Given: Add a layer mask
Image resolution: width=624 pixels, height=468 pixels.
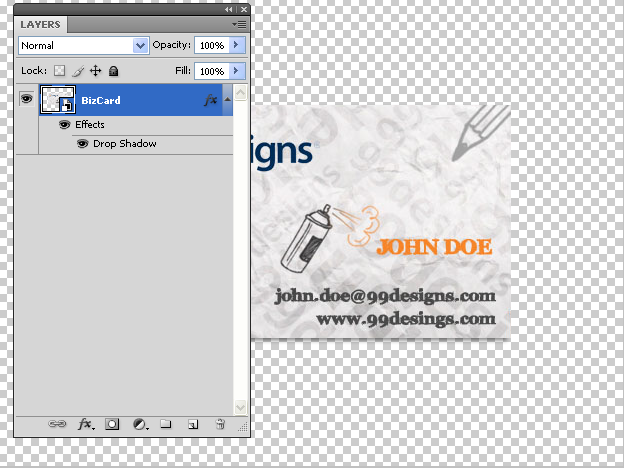Looking at the screenshot, I should pos(112,424).
